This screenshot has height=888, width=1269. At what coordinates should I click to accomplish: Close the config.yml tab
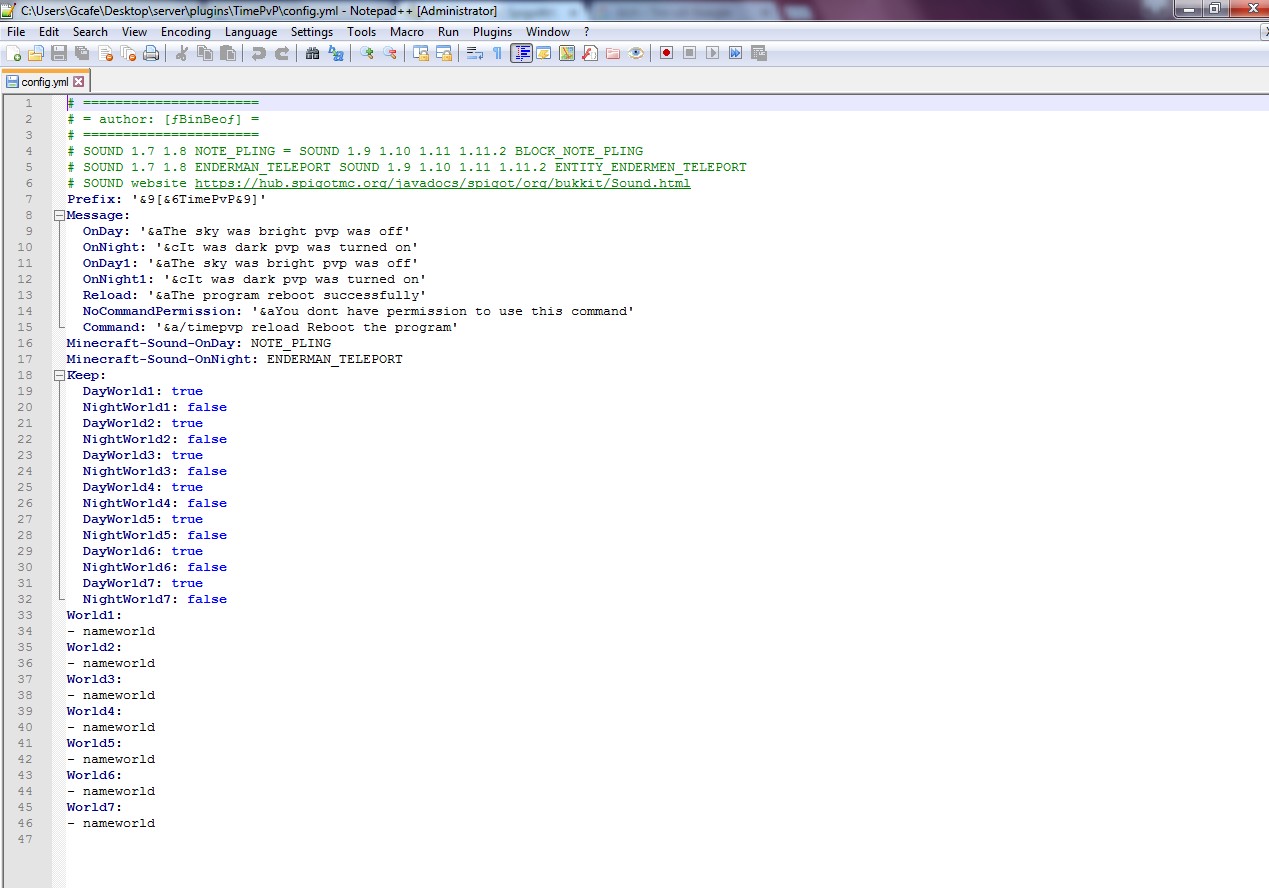(79, 82)
